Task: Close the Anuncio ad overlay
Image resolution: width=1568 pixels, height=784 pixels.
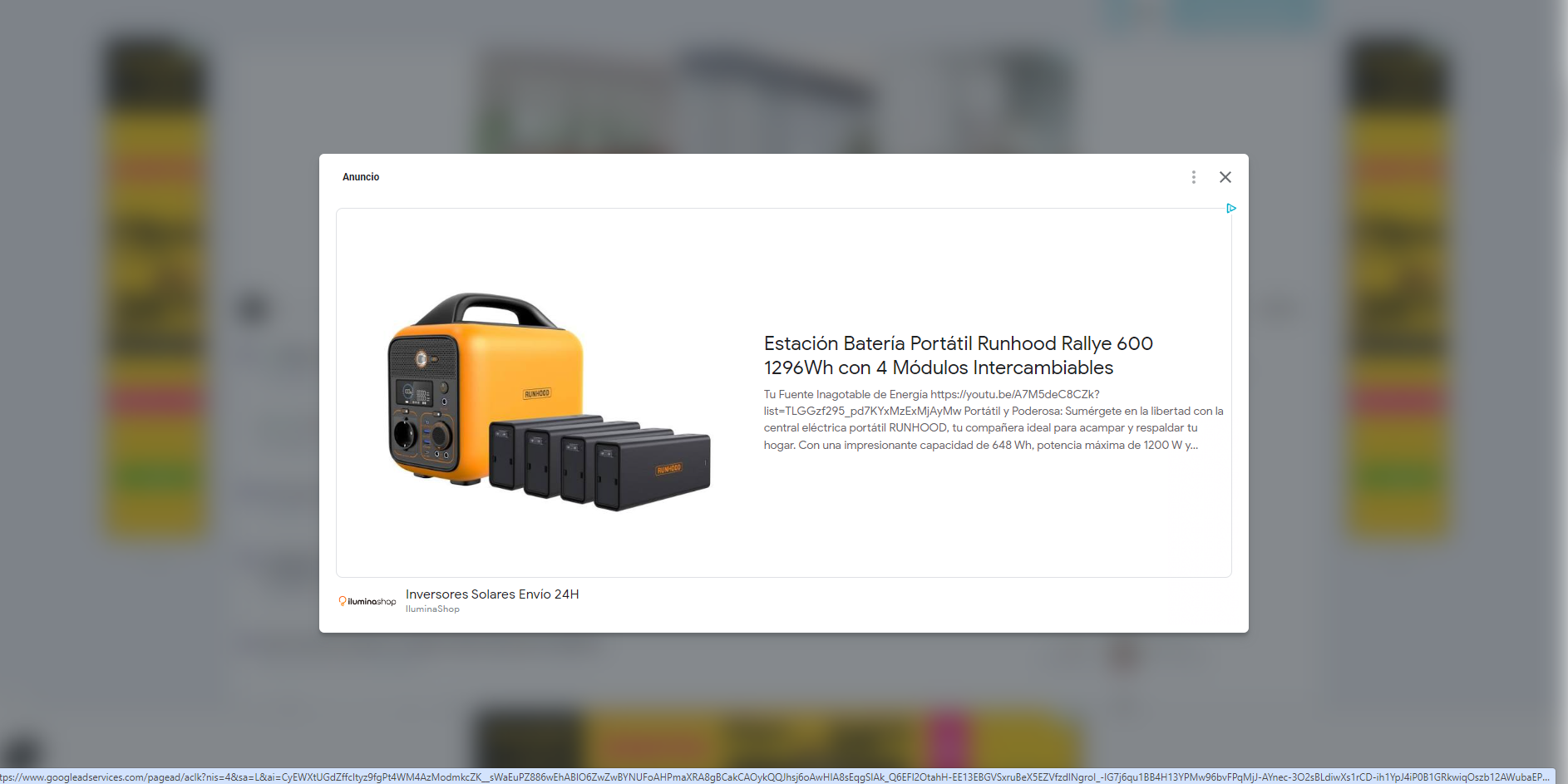Action: (x=1225, y=177)
